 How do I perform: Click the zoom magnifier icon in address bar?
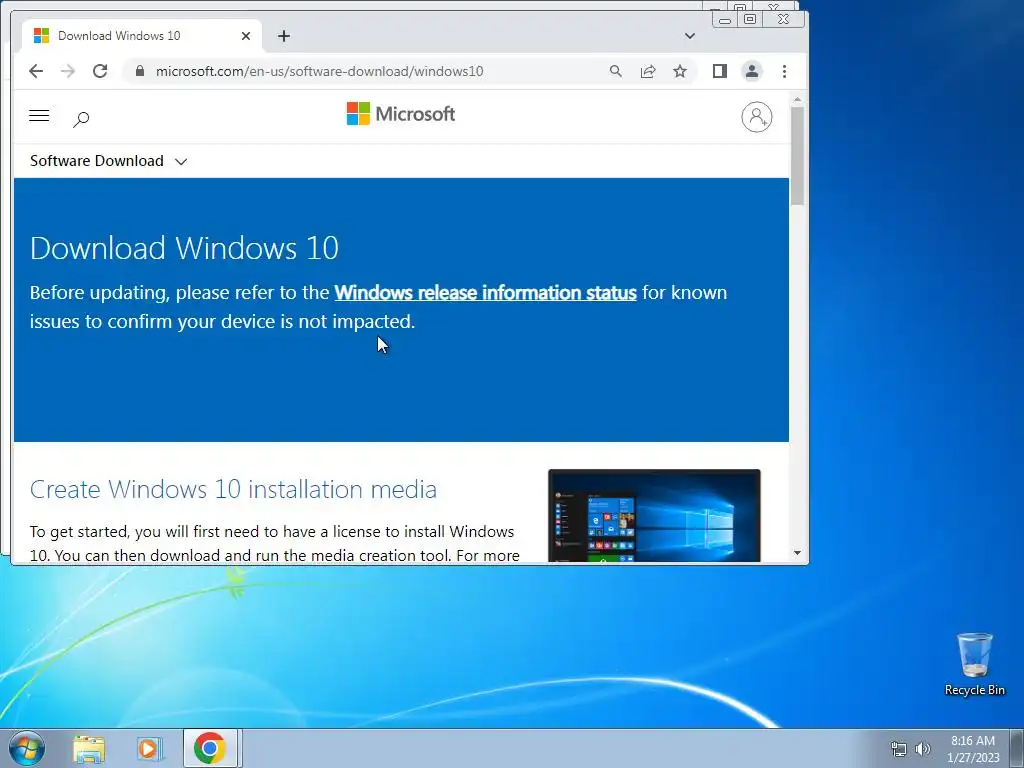click(x=615, y=71)
